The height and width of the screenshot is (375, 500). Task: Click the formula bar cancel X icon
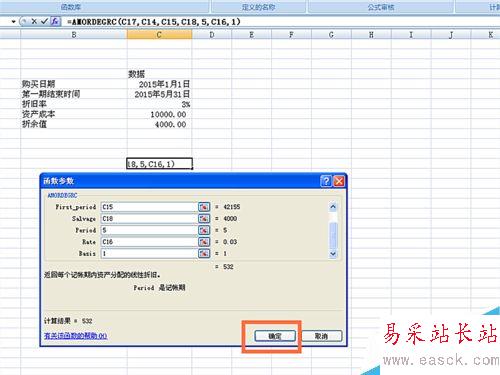click(34, 22)
